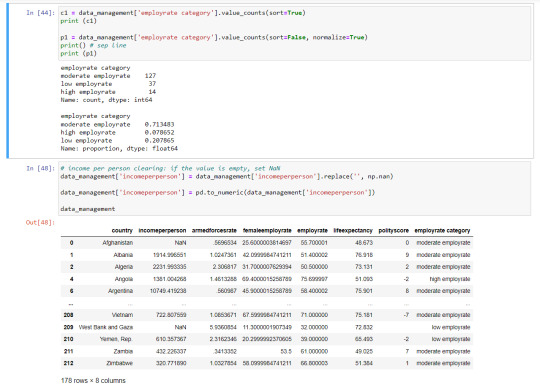
Task: Click the Zambia country cell
Action: (x=123, y=351)
